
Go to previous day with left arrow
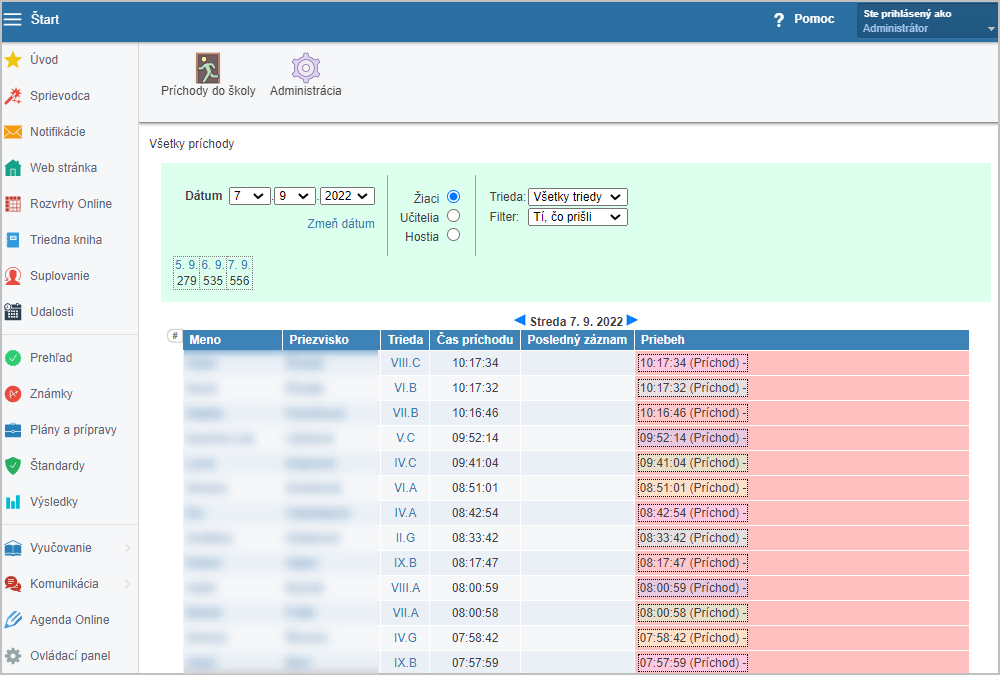click(519, 320)
